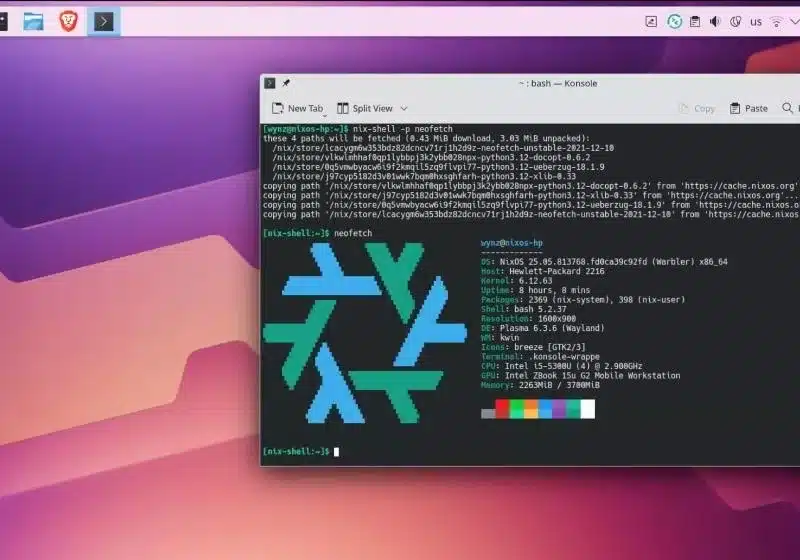Click the 'Packages: 2369 (nix-system)' line
The image size is (800, 560).
[583, 300]
